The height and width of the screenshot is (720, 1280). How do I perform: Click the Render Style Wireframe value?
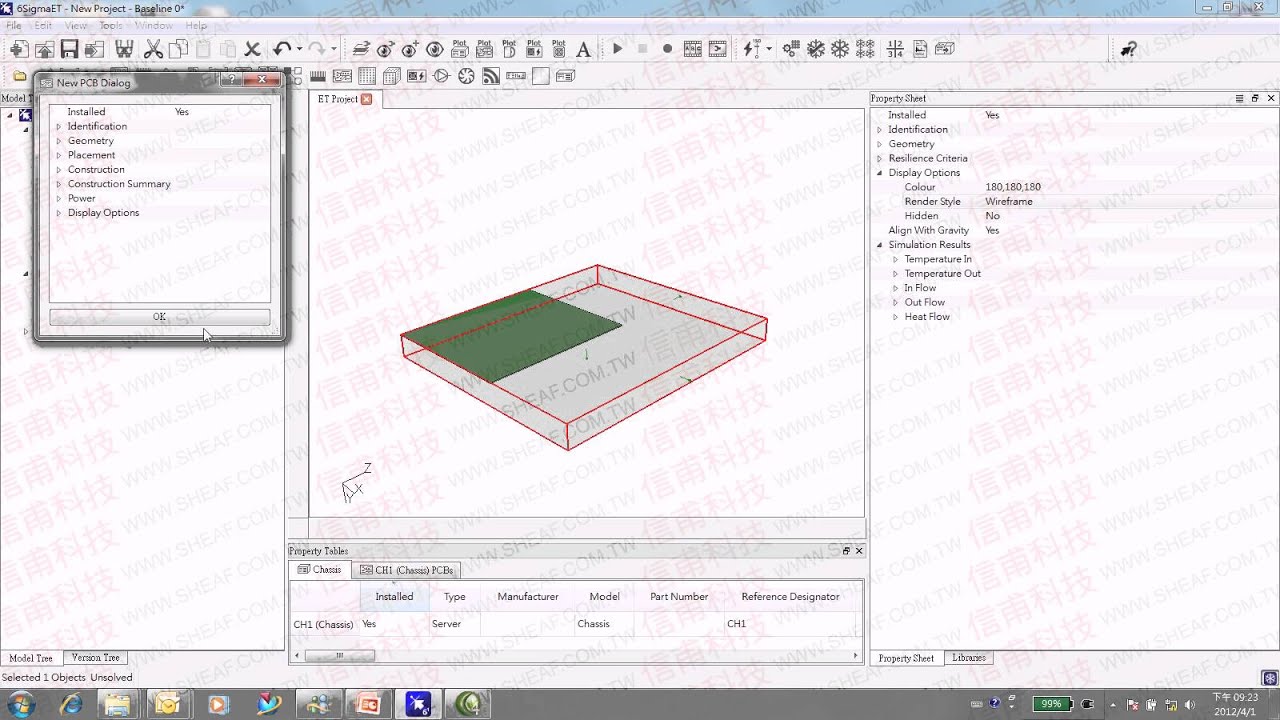click(1009, 202)
